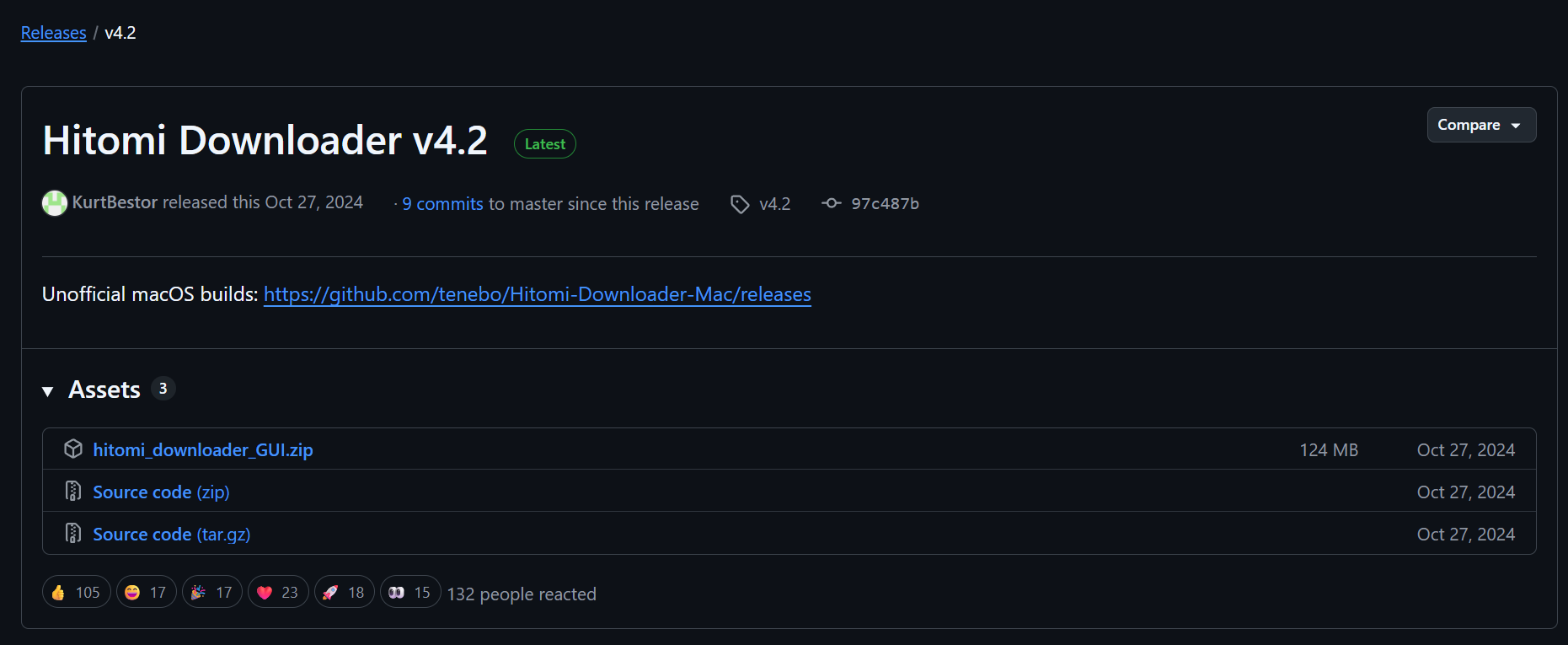This screenshot has width=1568, height=645.
Task: Open the v4.2 tag link
Action: coord(774,204)
